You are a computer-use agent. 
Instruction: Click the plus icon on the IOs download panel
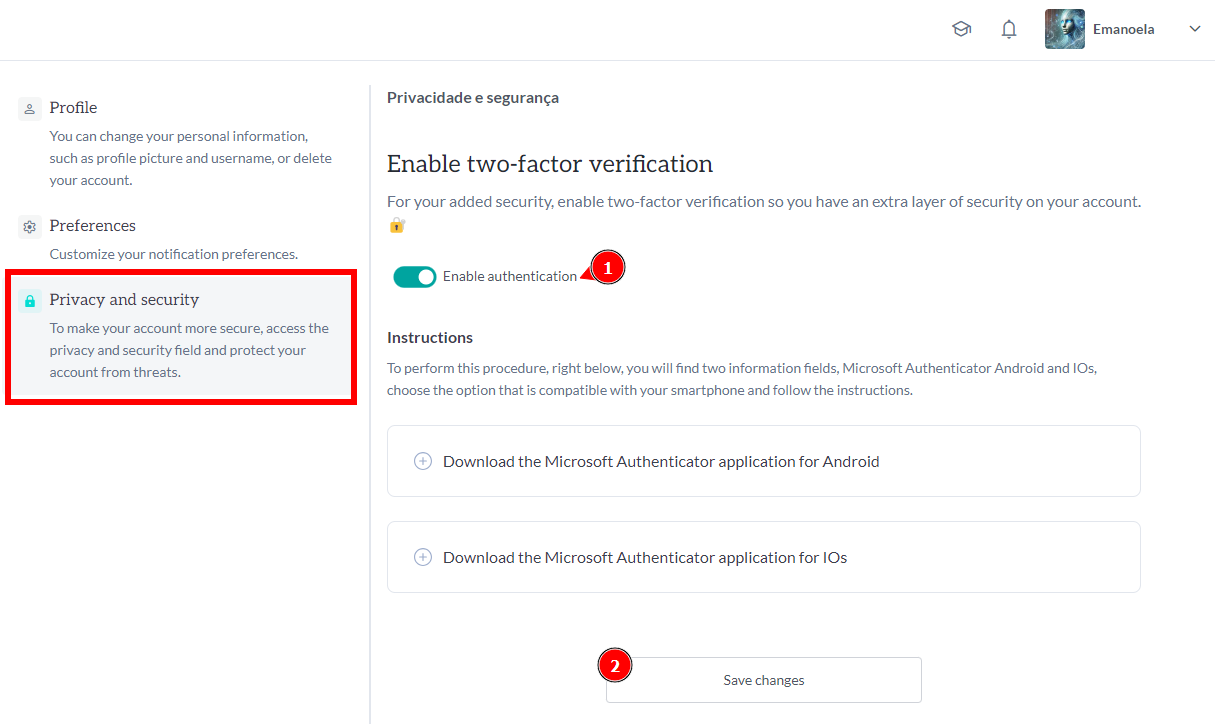422,557
